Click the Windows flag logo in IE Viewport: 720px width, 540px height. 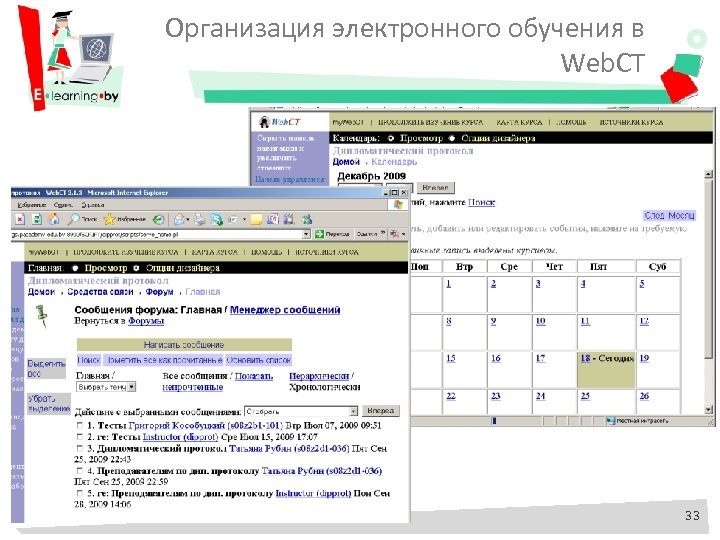(398, 205)
